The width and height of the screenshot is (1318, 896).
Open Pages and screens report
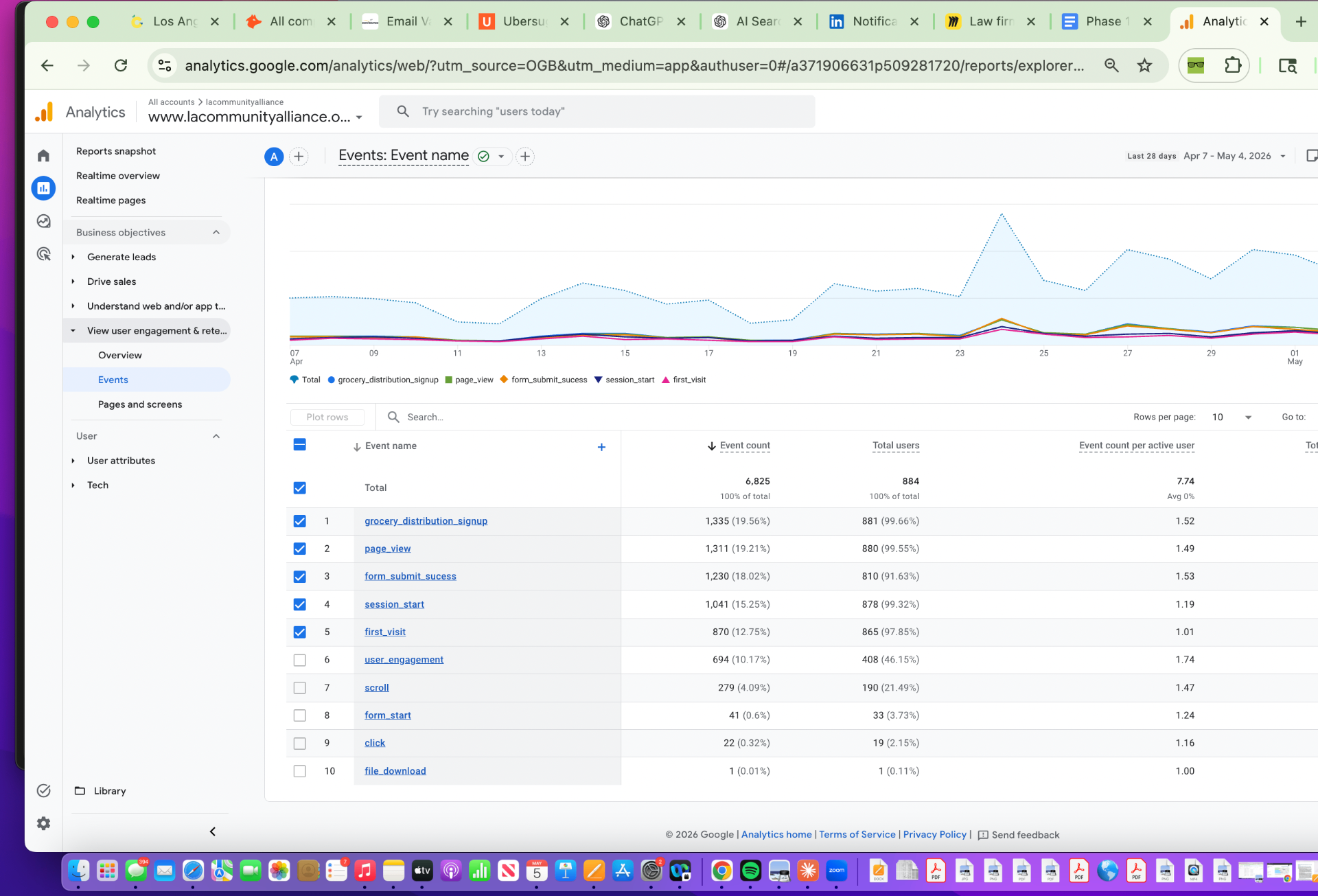140,404
